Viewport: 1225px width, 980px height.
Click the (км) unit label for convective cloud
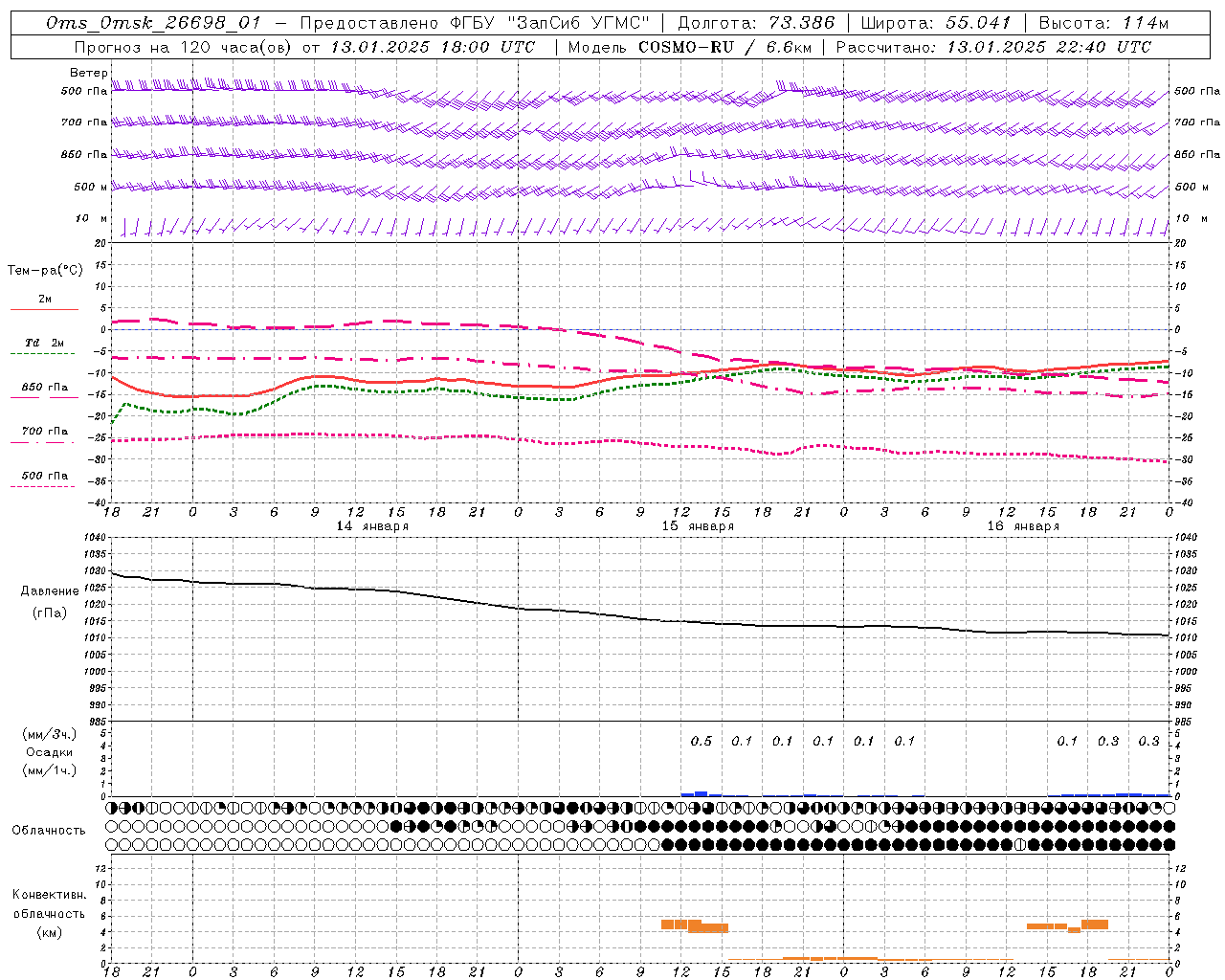[50, 932]
